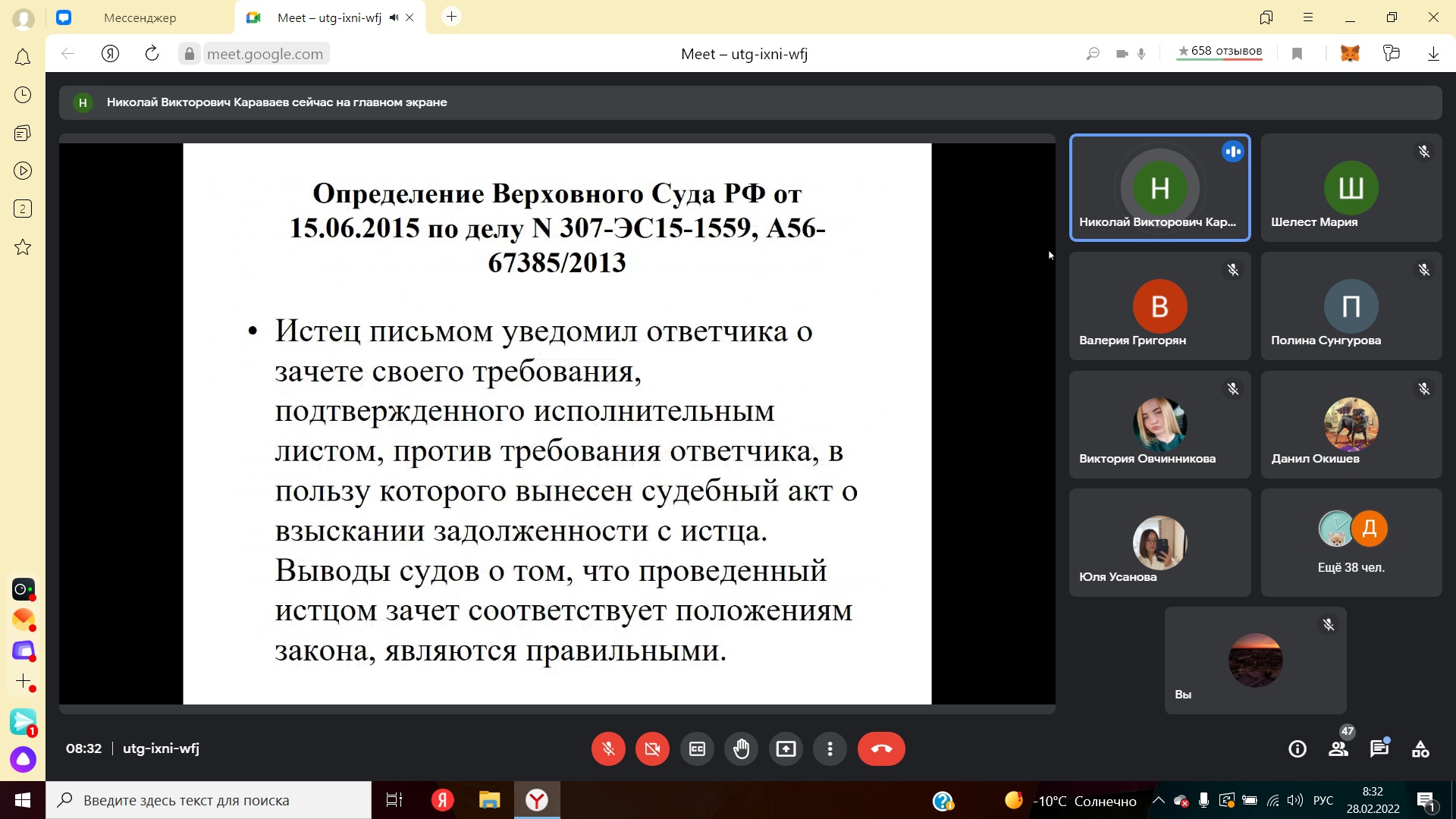Click the Windows taskbar search box

pyautogui.click(x=209, y=800)
